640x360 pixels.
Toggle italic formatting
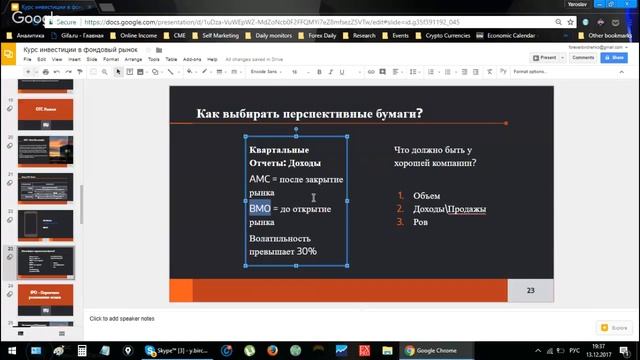[331, 72]
